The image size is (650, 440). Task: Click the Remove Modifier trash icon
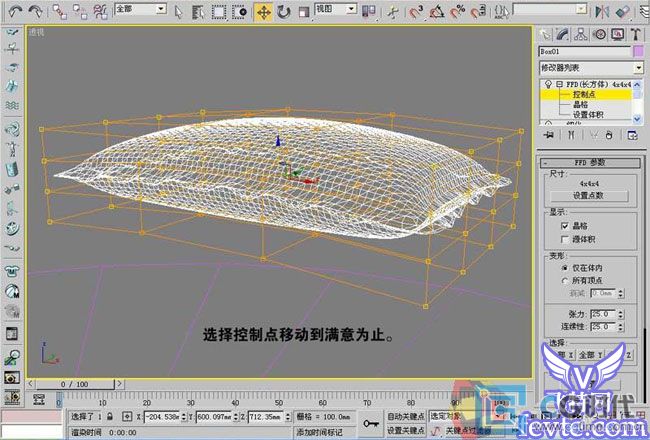click(x=609, y=135)
